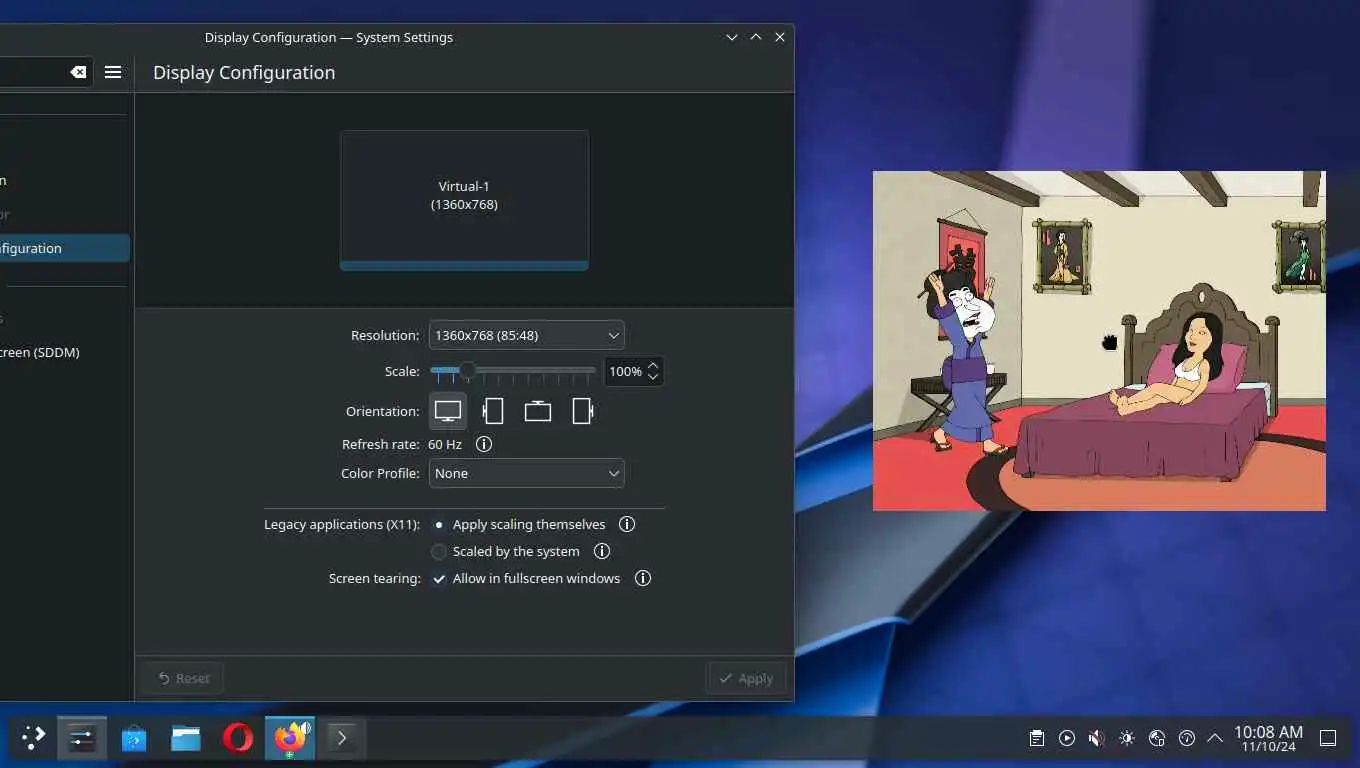Select Apply scaling themselves option
The width and height of the screenshot is (1360, 768).
pyautogui.click(x=518, y=524)
